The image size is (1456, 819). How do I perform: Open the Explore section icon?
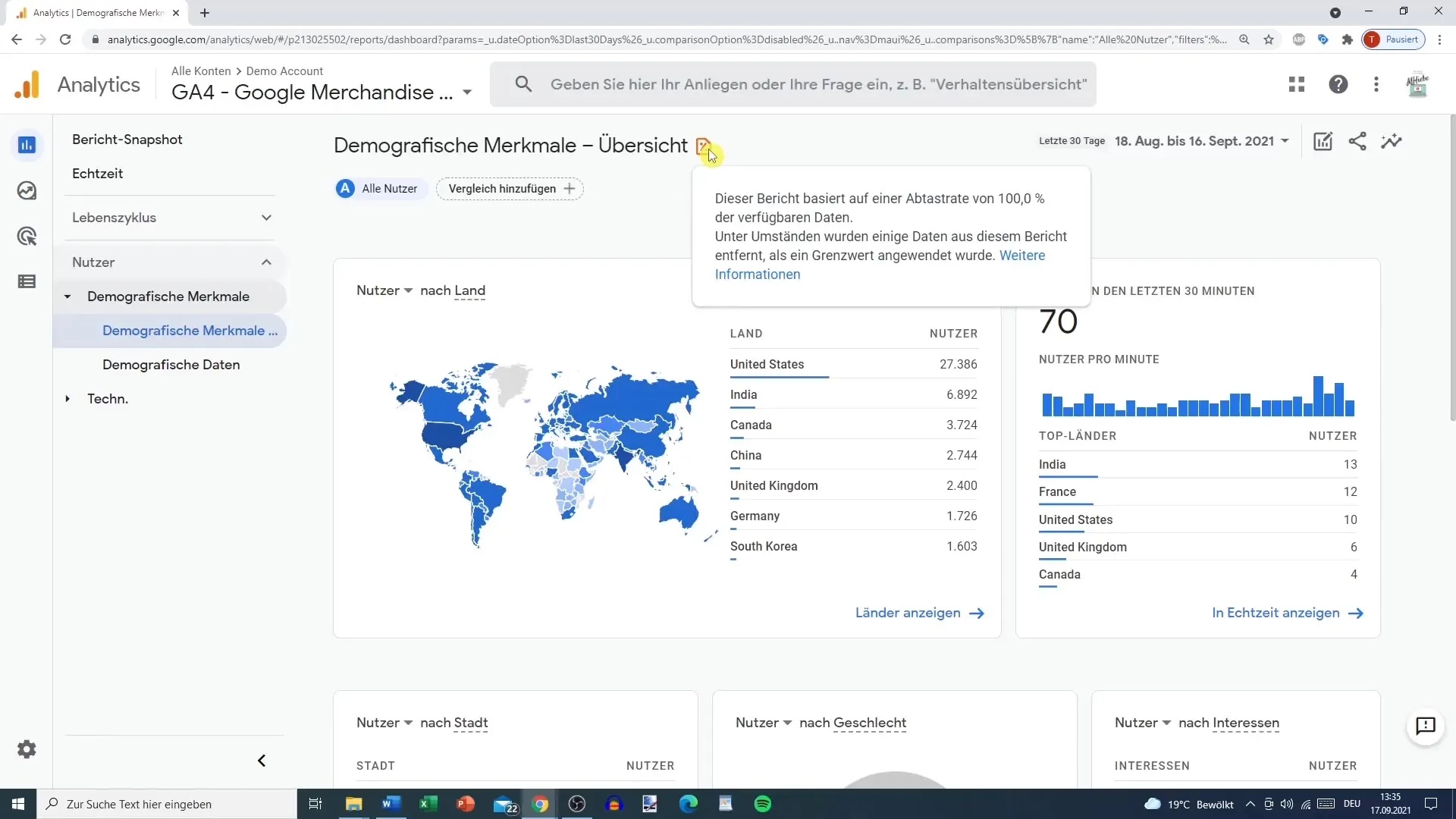[x=27, y=190]
